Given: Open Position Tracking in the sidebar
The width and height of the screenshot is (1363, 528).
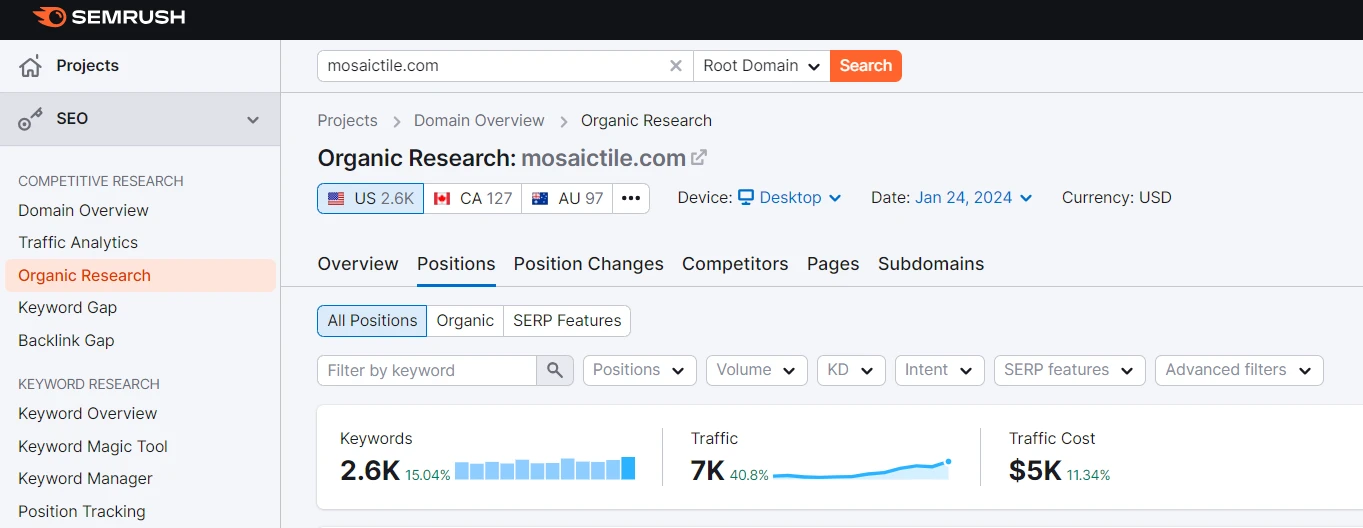Looking at the screenshot, I should pyautogui.click(x=82, y=512).
